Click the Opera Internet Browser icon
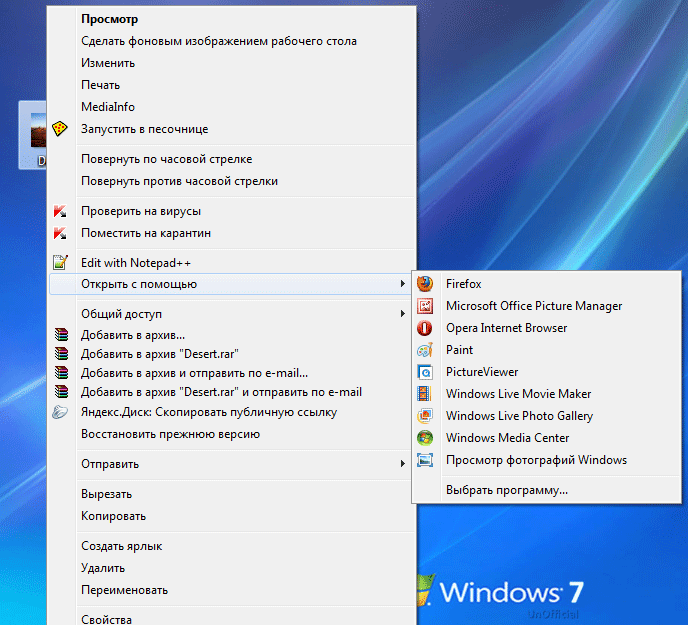Screen dimensions: 688x625 pos(425,328)
